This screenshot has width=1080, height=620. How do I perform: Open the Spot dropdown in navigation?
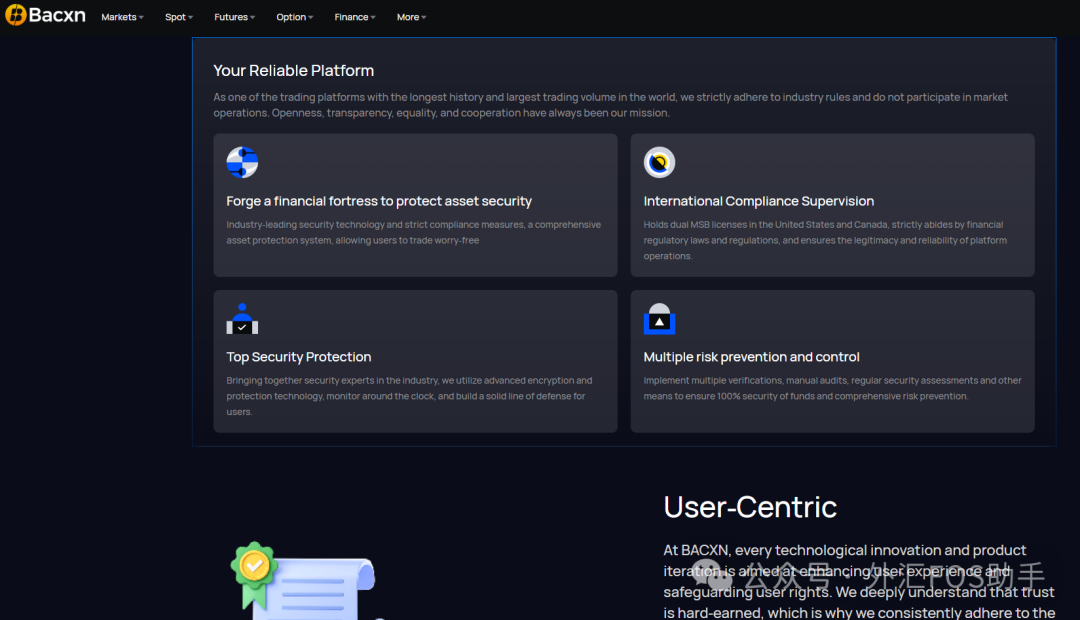coord(179,17)
